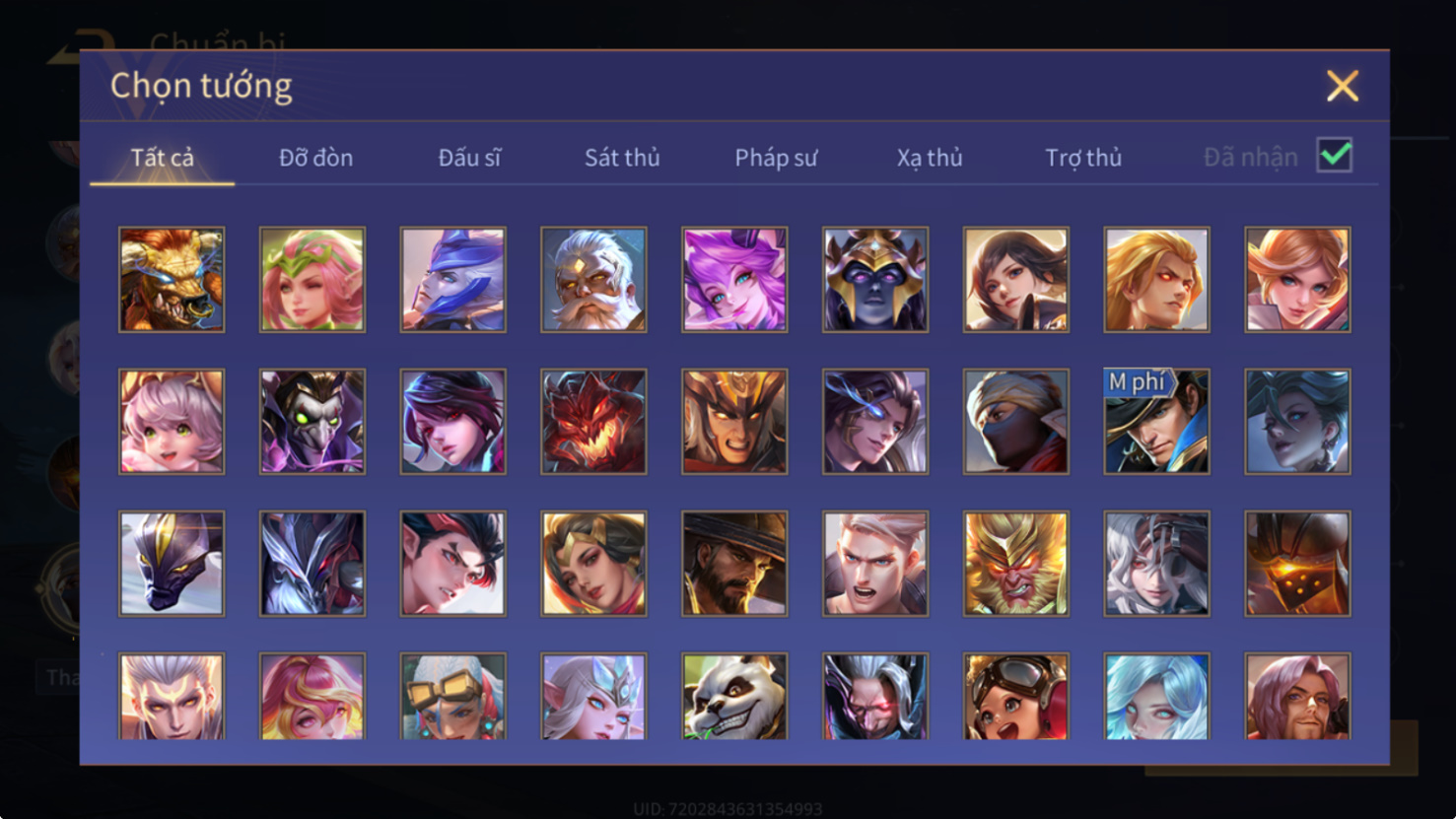Switch to the 'Trợ thủ' tab
The image size is (1456, 819).
[1083, 158]
